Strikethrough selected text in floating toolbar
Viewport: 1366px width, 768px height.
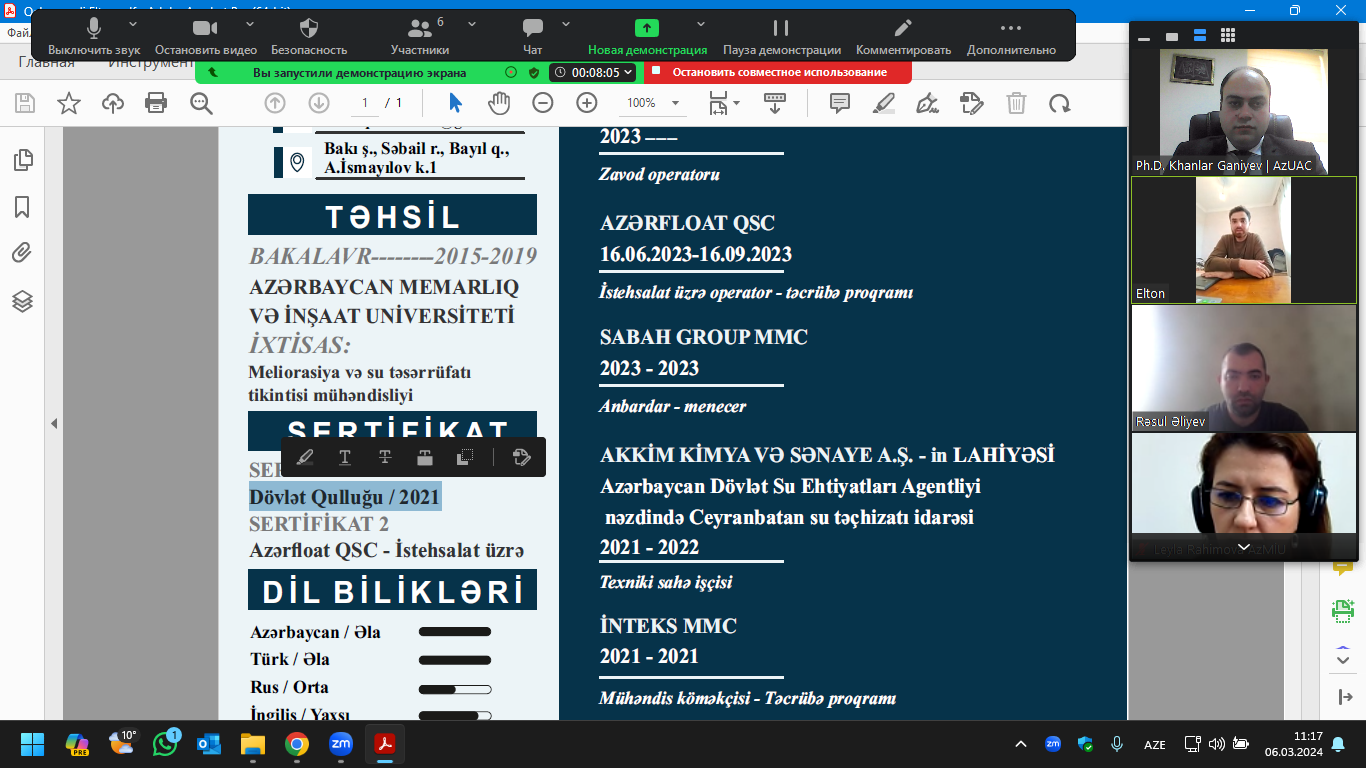[x=385, y=457]
